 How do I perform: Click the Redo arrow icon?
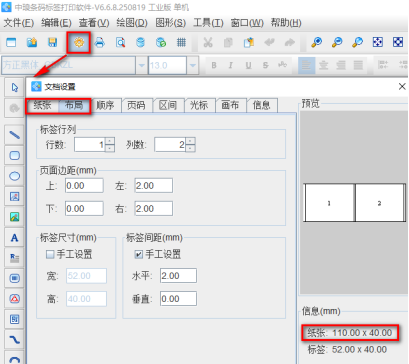(x=290, y=42)
